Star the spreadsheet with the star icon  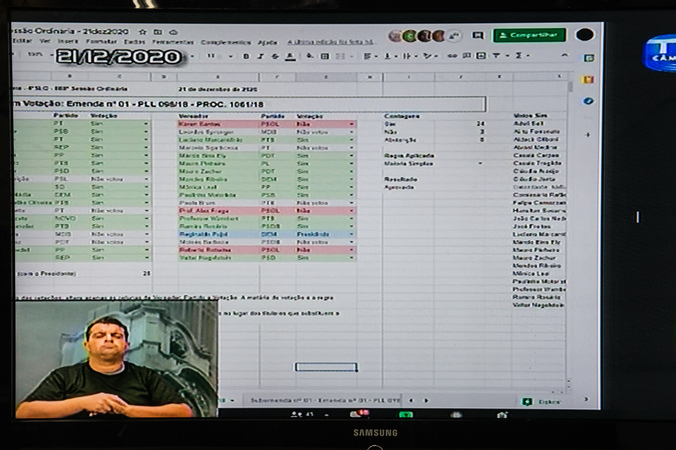[x=143, y=32]
